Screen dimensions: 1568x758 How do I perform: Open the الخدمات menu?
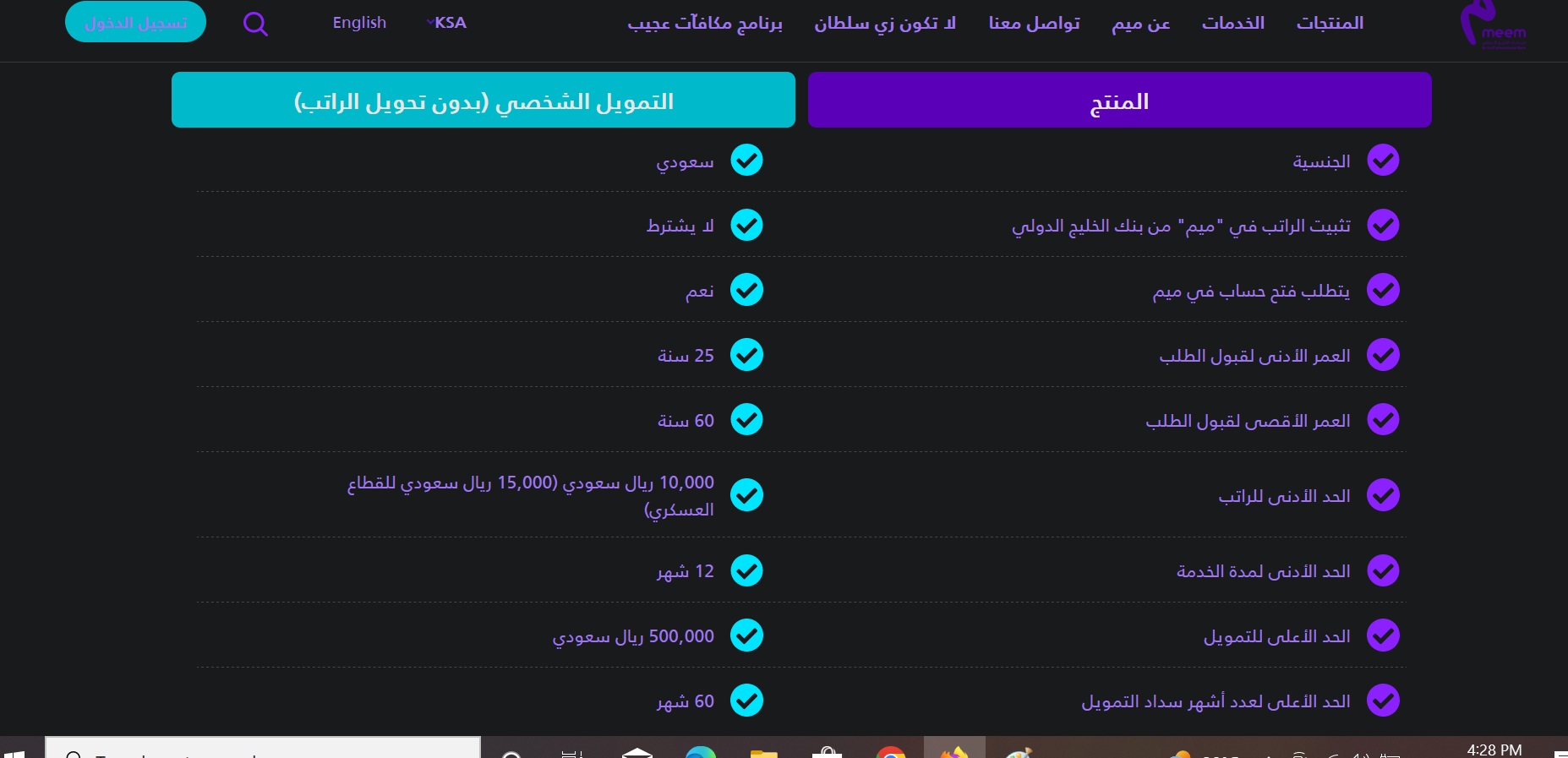pyautogui.click(x=1233, y=23)
